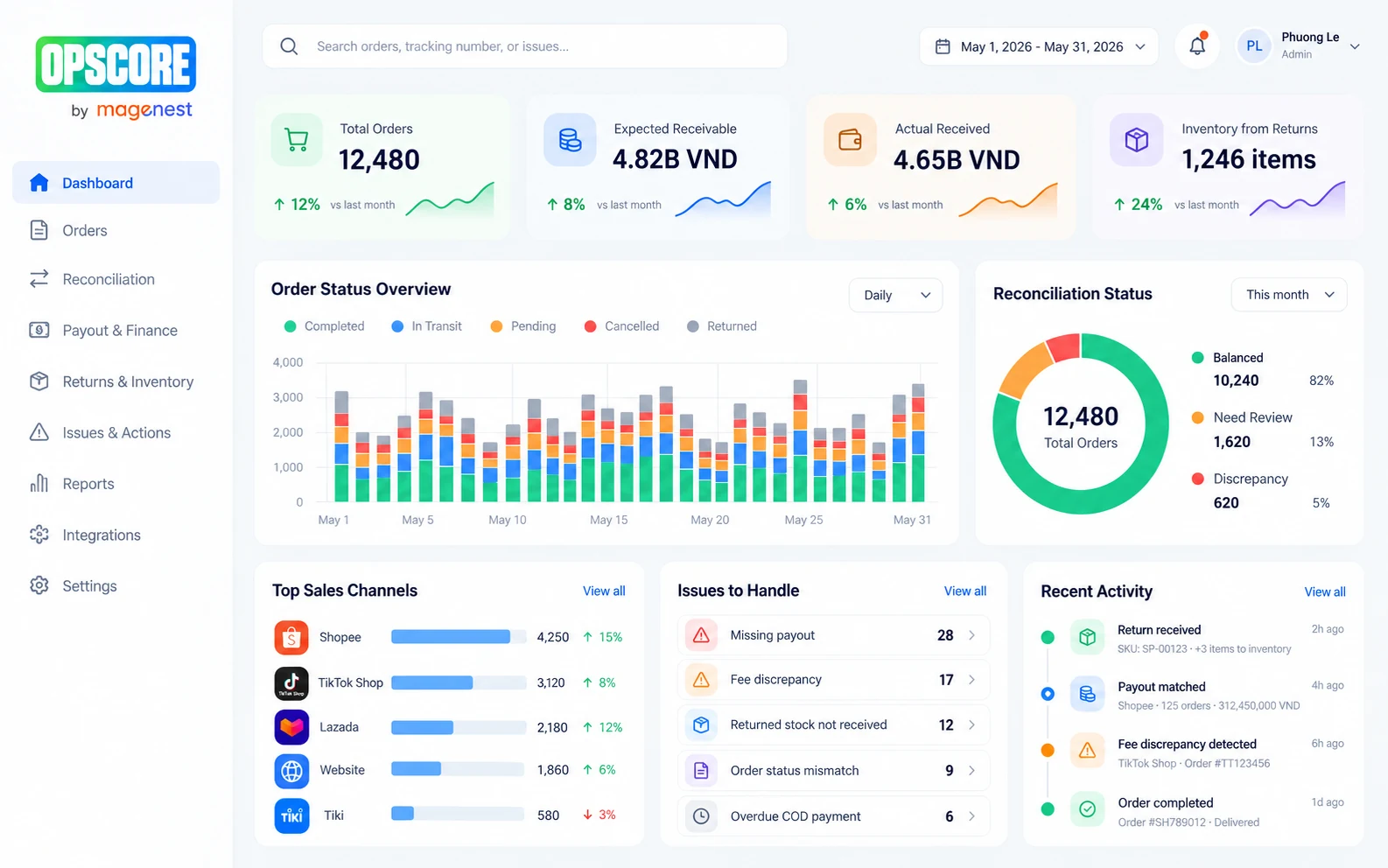Image resolution: width=1388 pixels, height=868 pixels.
Task: Click the Expected Receivable coins icon
Action: pyautogui.click(x=570, y=140)
